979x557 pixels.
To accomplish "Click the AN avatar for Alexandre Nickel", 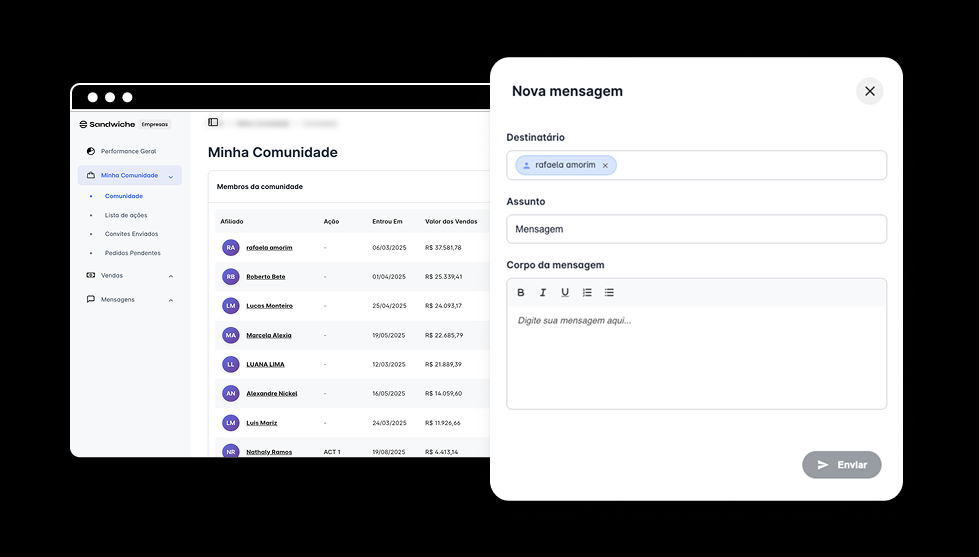I will coord(231,393).
